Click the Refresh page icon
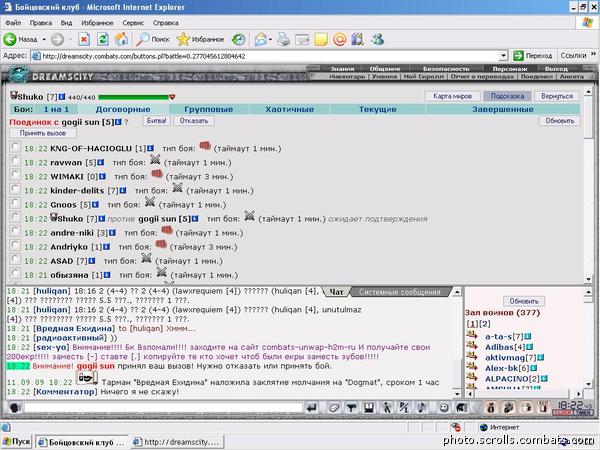Image resolution: width=600 pixels, height=450 pixels. [x=103, y=39]
